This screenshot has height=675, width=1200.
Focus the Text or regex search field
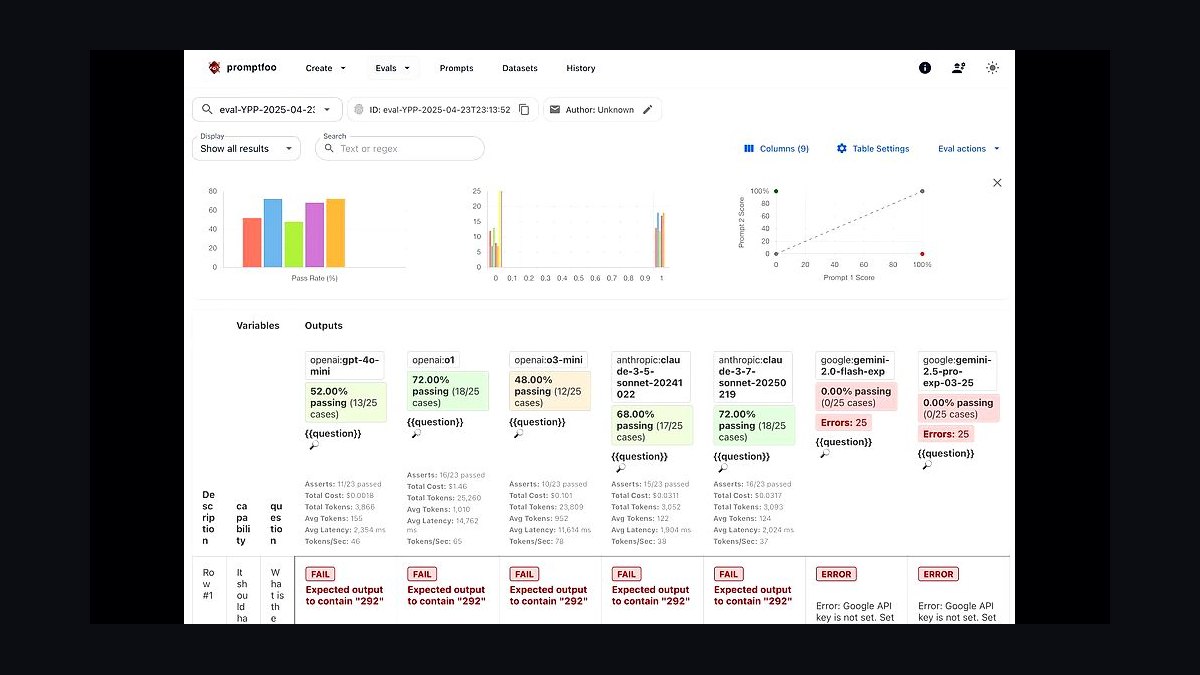point(400,148)
